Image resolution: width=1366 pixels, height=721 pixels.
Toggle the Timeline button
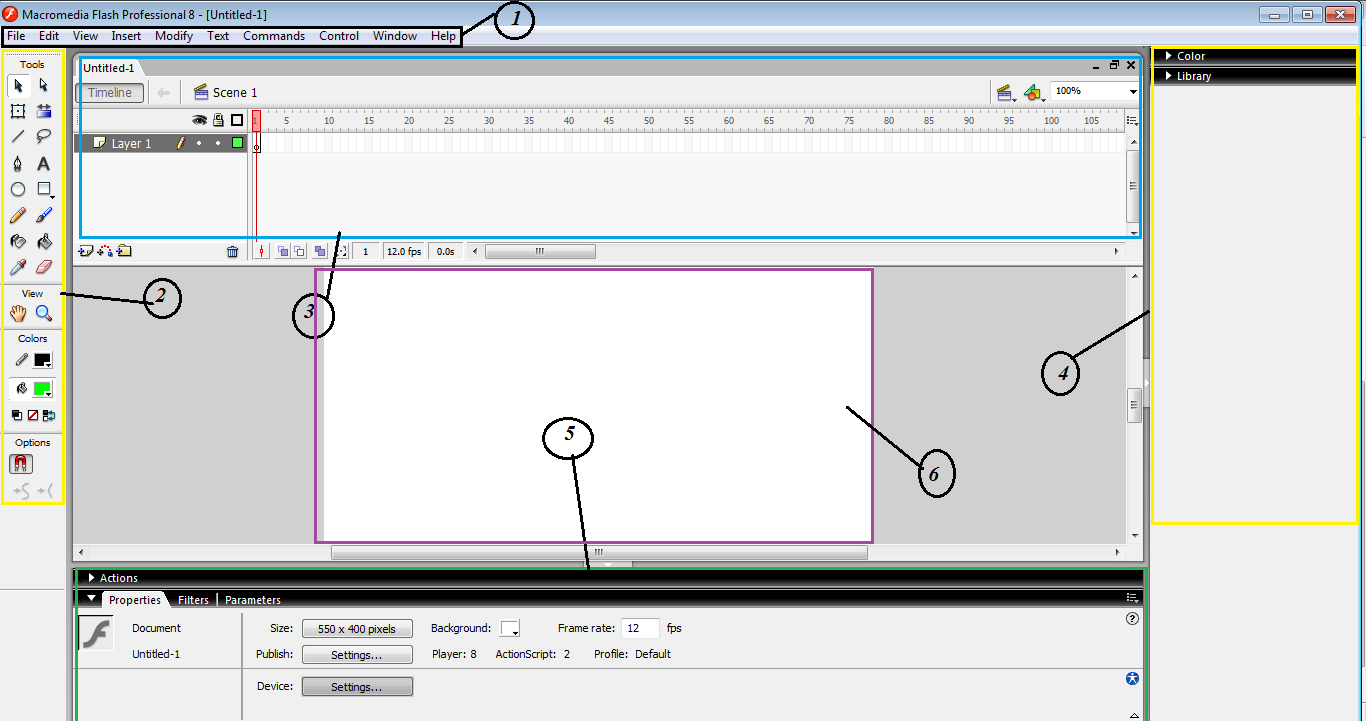pos(110,93)
